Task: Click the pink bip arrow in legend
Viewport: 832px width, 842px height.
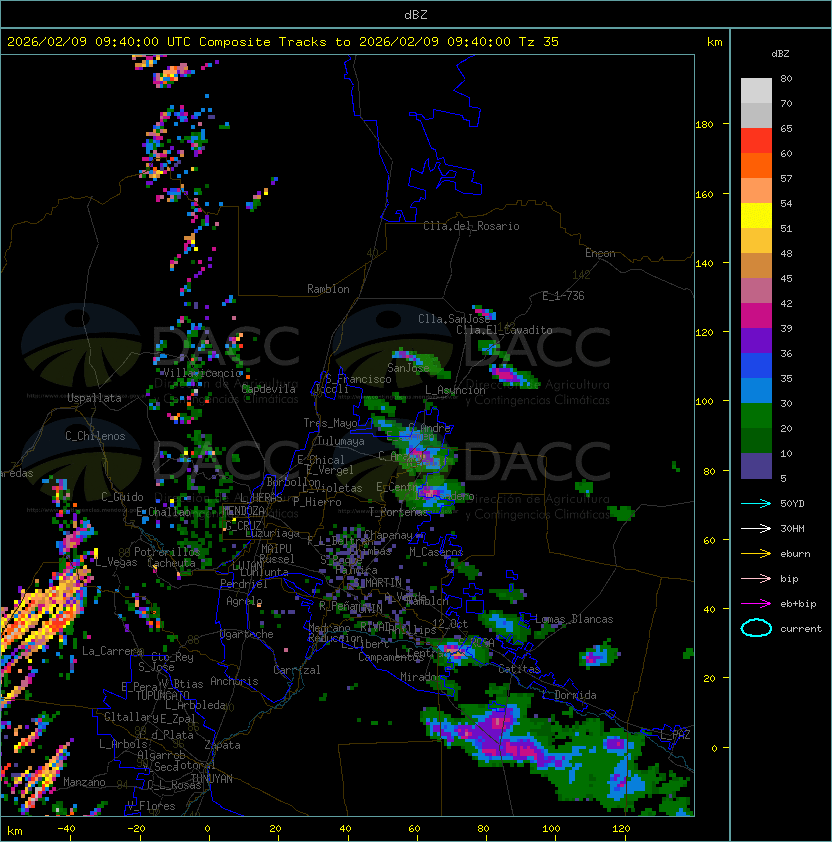Action: (756, 578)
